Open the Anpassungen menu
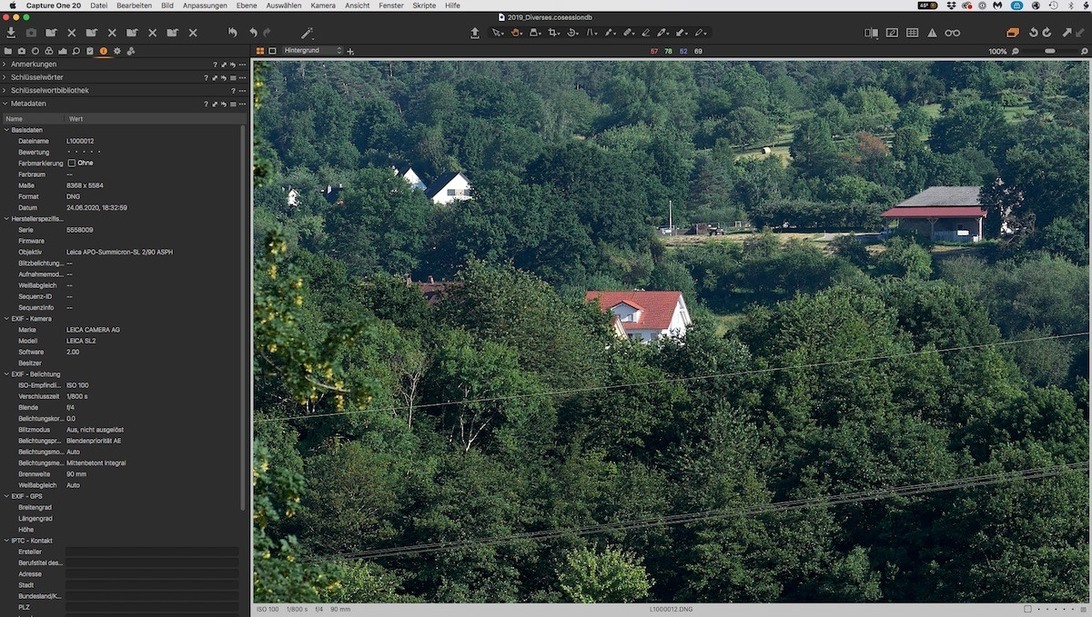The height and width of the screenshot is (617, 1092). point(204,5)
